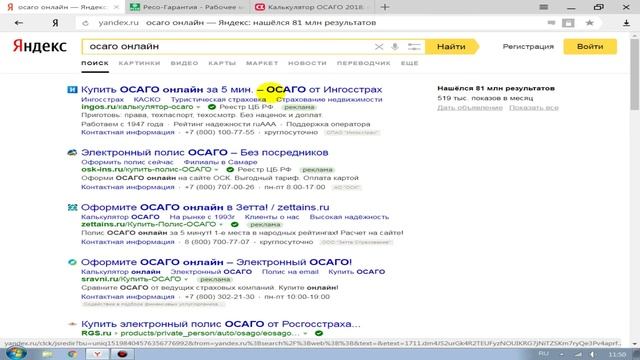Open the Филиалы в Самаре sitelink
Screen dimensions: 640x360
coord(220,162)
